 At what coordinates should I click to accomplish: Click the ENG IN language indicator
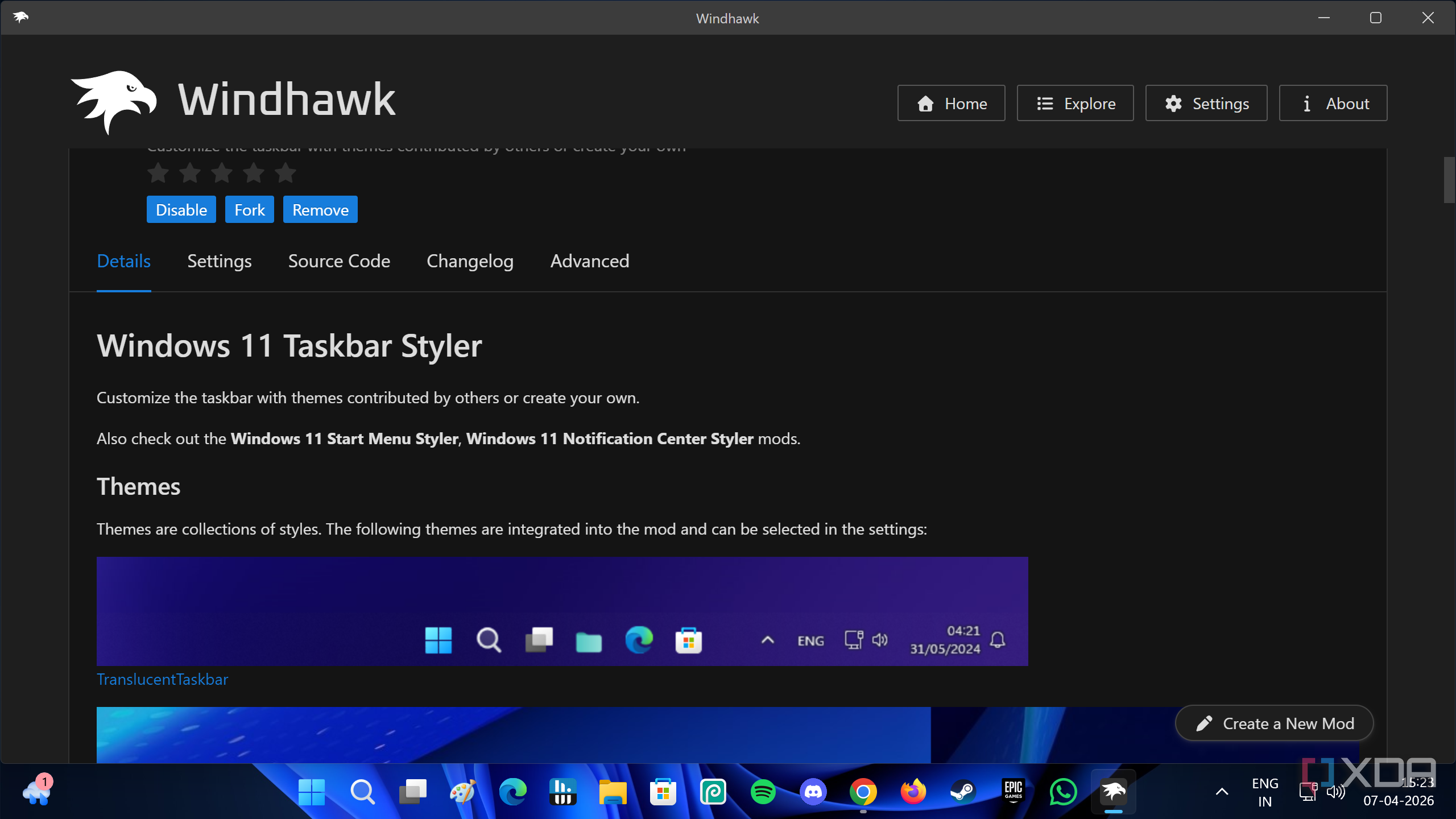(x=1265, y=792)
